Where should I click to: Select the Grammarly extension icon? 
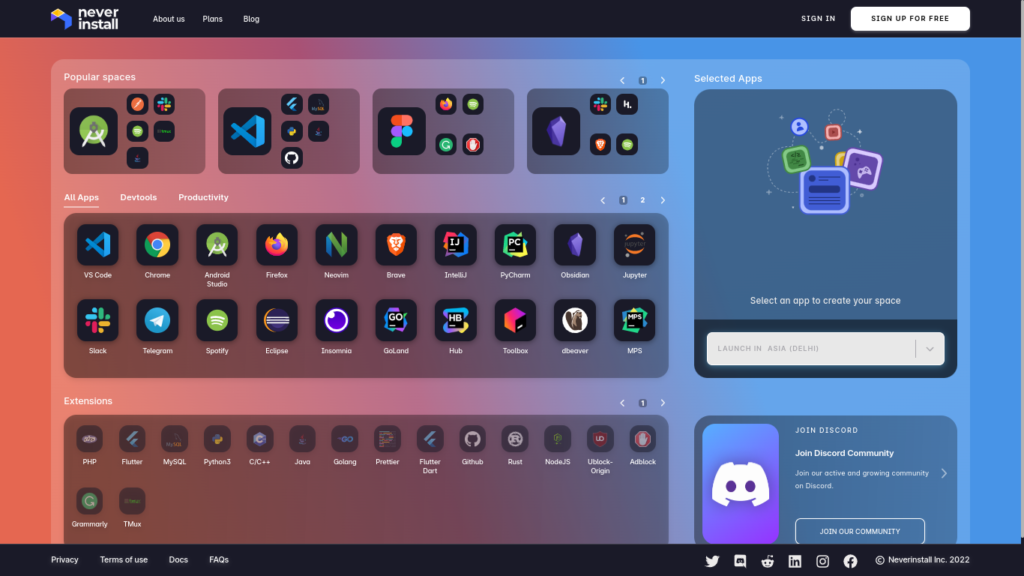(x=90, y=501)
